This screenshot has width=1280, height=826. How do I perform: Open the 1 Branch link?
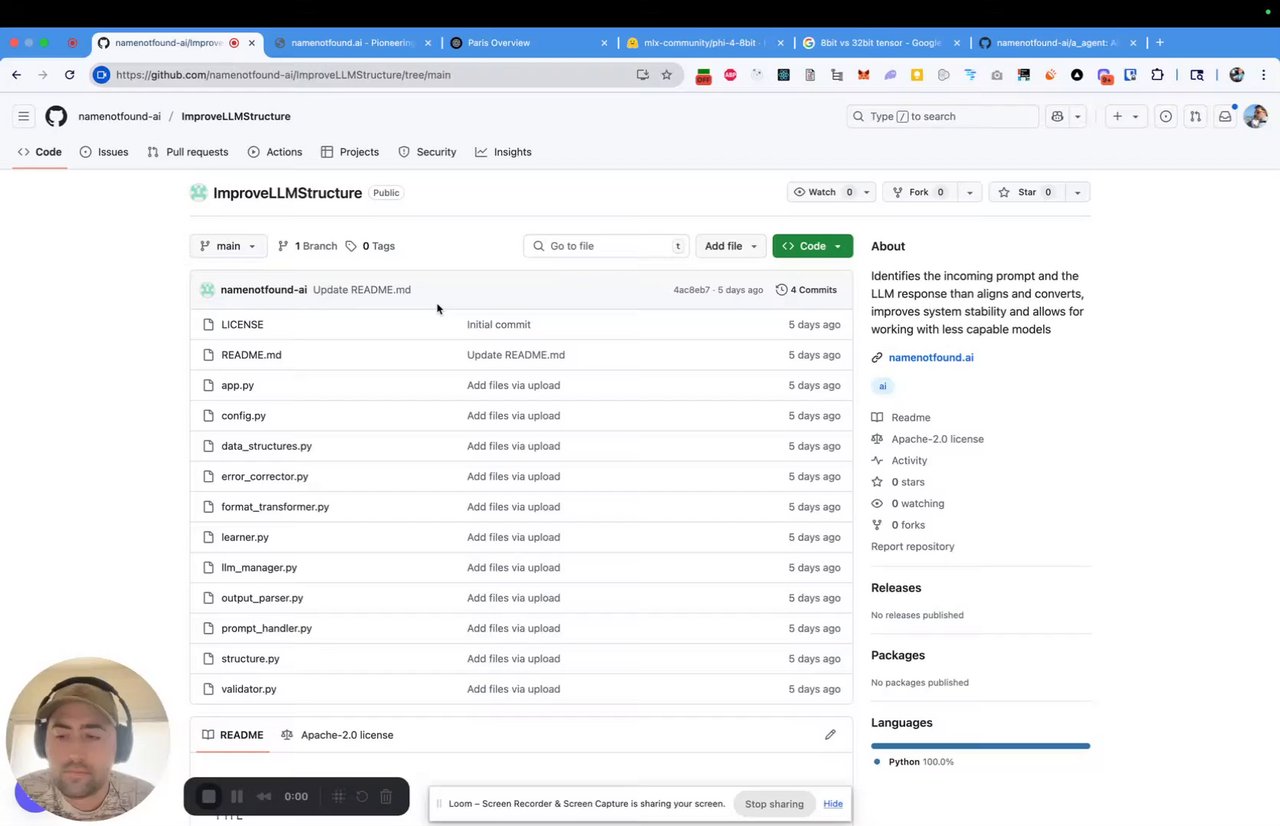[307, 246]
